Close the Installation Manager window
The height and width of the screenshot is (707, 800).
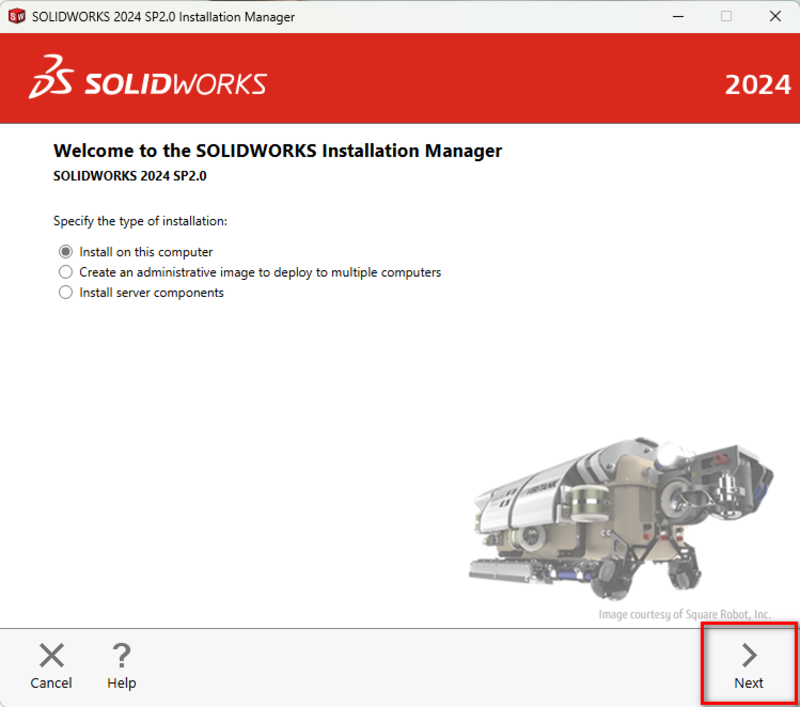click(775, 16)
